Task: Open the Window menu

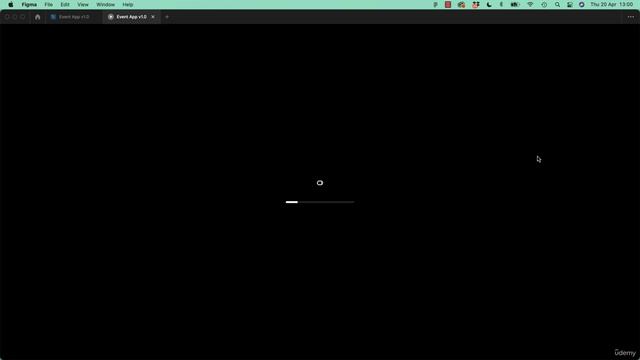Action: pyautogui.click(x=105, y=4)
